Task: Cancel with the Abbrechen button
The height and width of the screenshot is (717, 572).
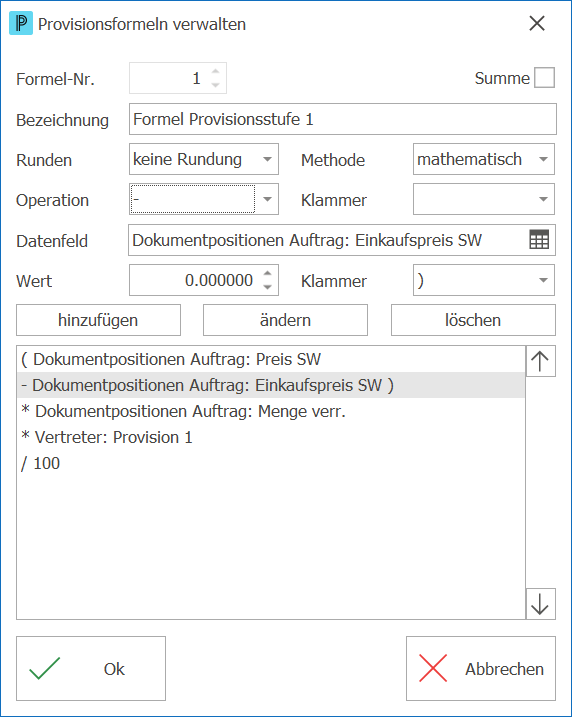Action: [481, 669]
